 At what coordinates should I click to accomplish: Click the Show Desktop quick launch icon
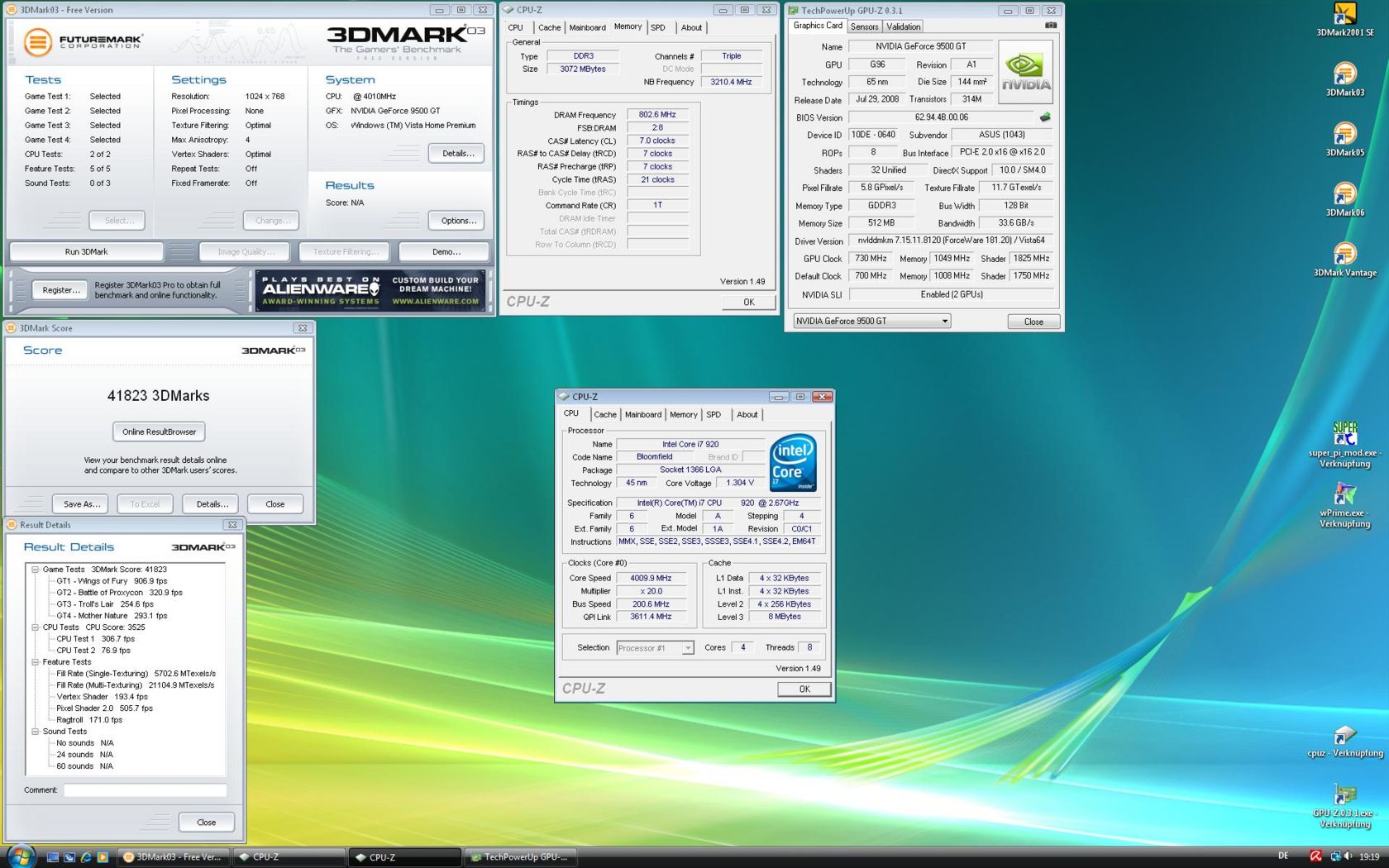pos(53,857)
